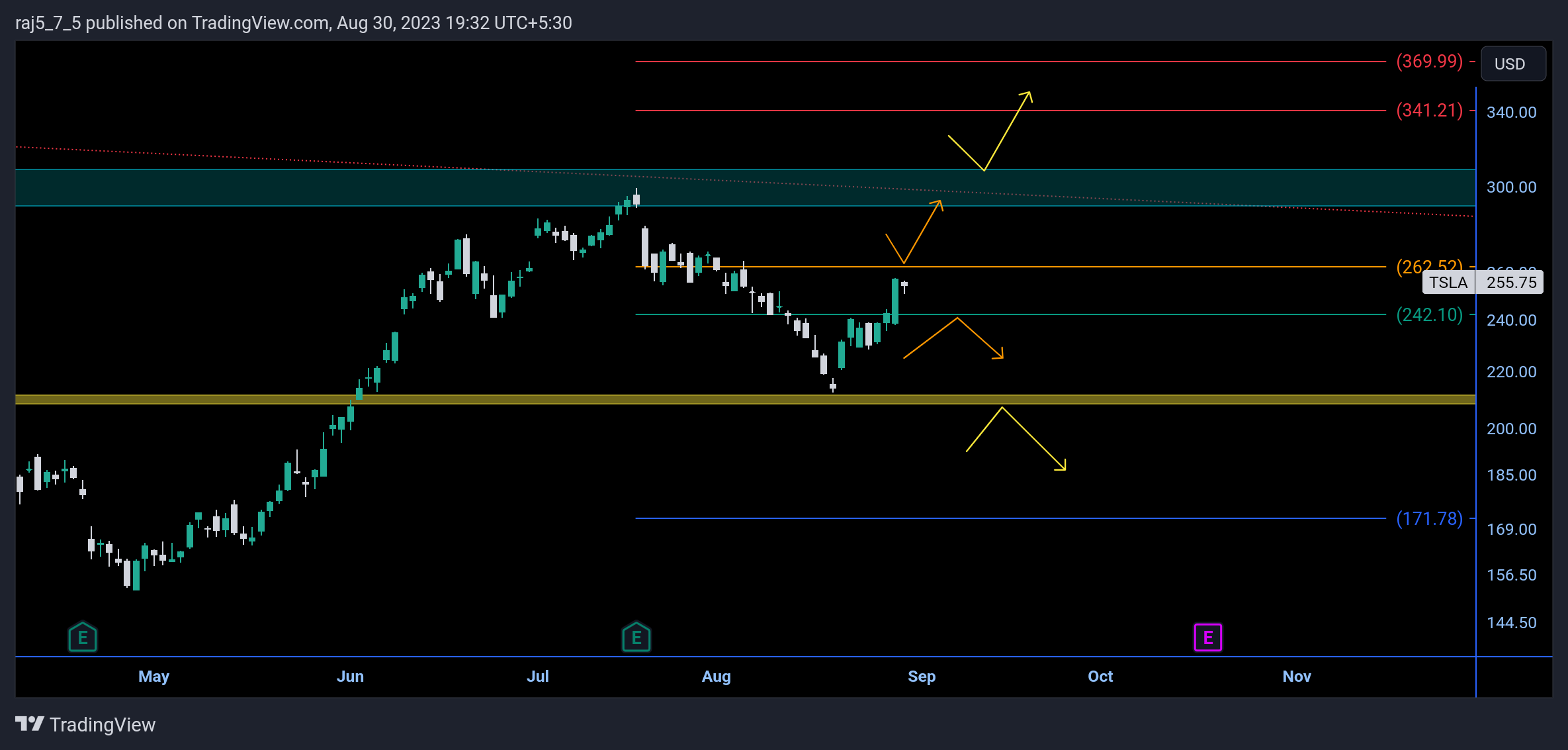Click the 156.50 price axis label

(1511, 575)
